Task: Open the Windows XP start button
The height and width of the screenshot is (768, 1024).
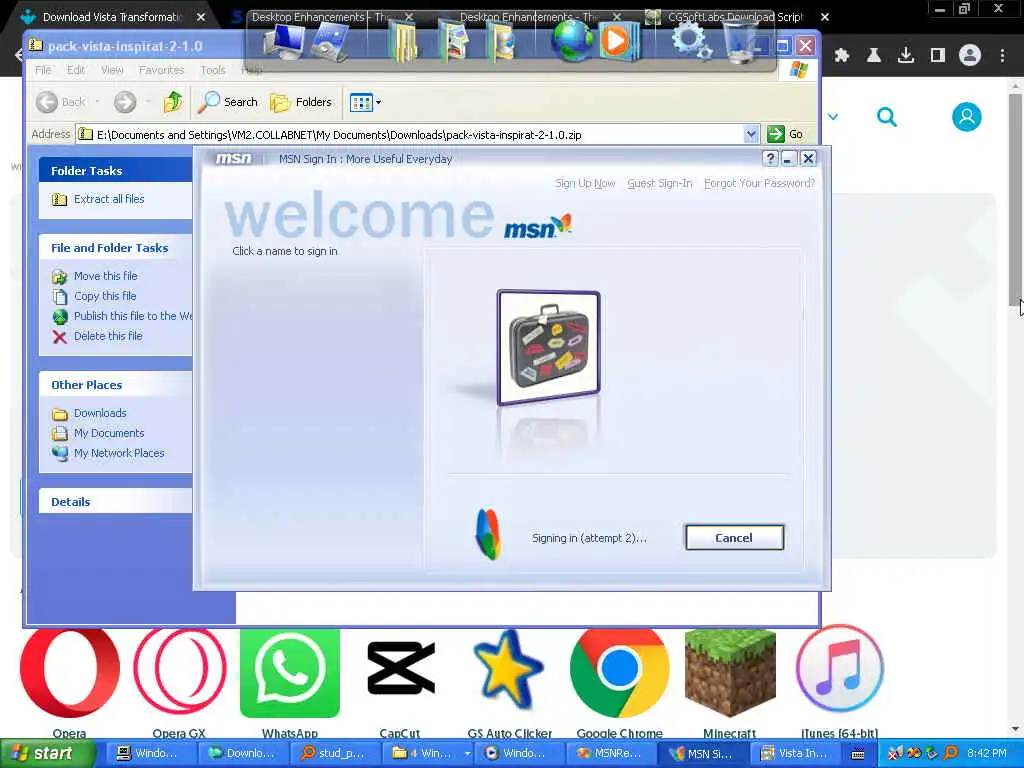Action: (x=46, y=754)
